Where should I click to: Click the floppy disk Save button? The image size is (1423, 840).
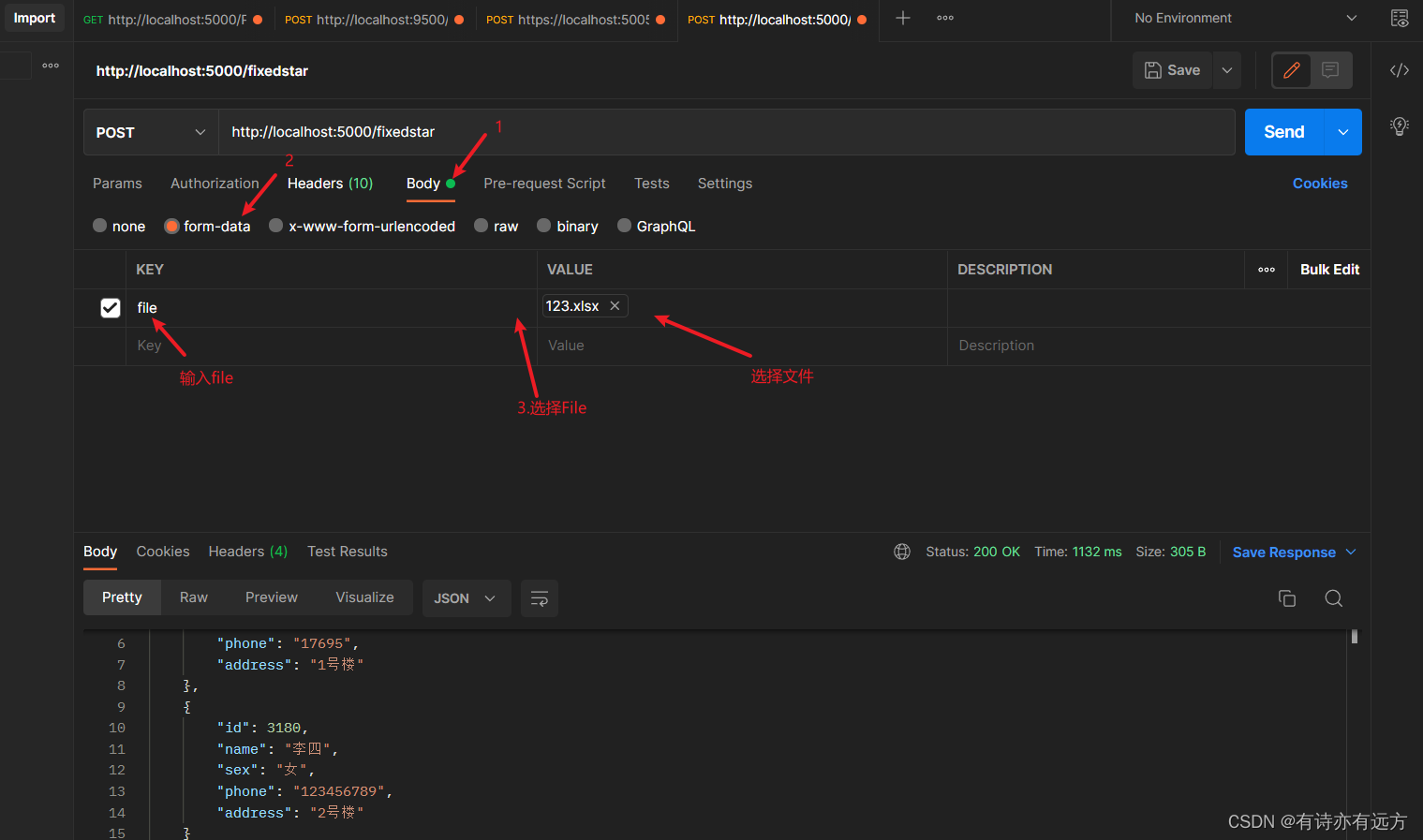pyautogui.click(x=1173, y=70)
